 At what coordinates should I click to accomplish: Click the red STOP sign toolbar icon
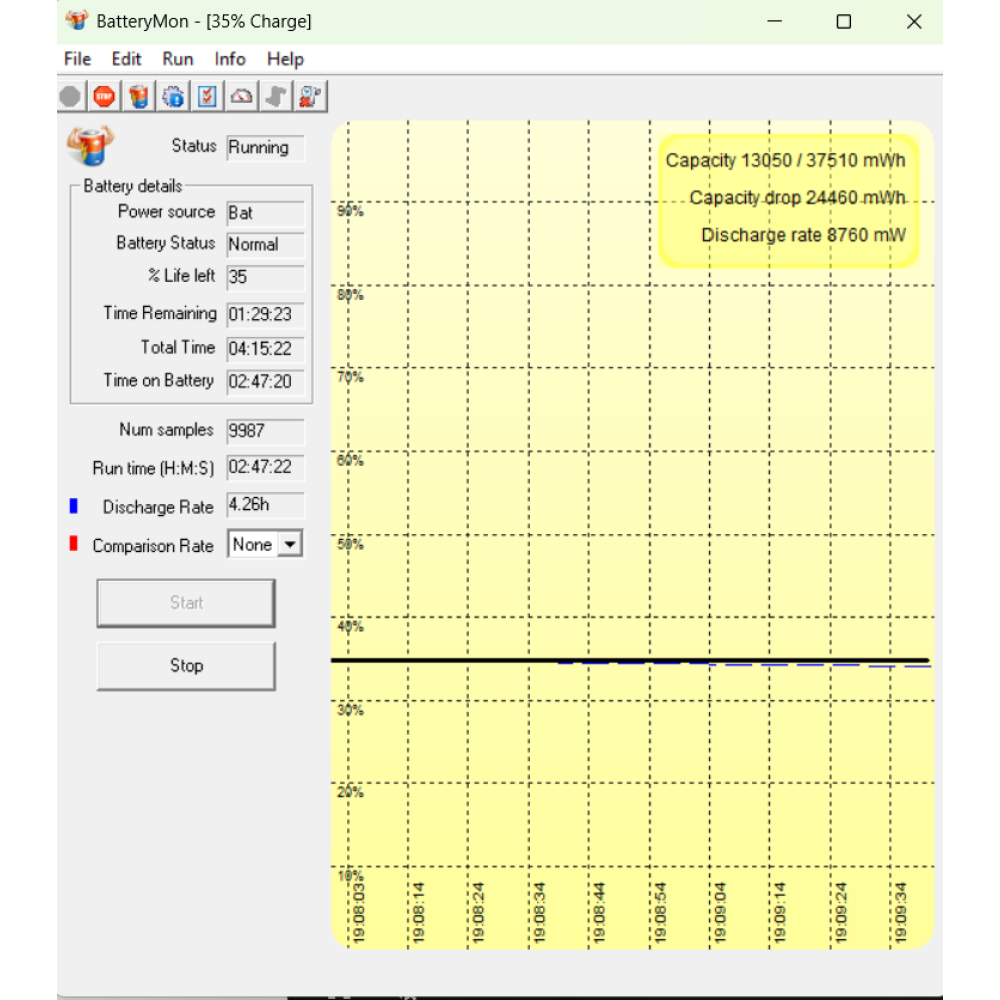(104, 97)
